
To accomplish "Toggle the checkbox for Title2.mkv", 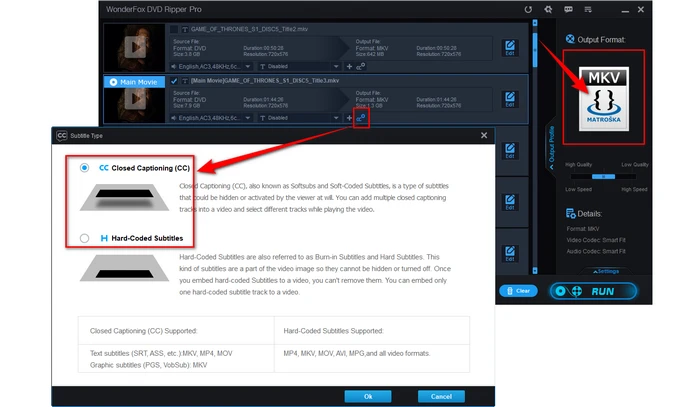I will tap(174, 29).
